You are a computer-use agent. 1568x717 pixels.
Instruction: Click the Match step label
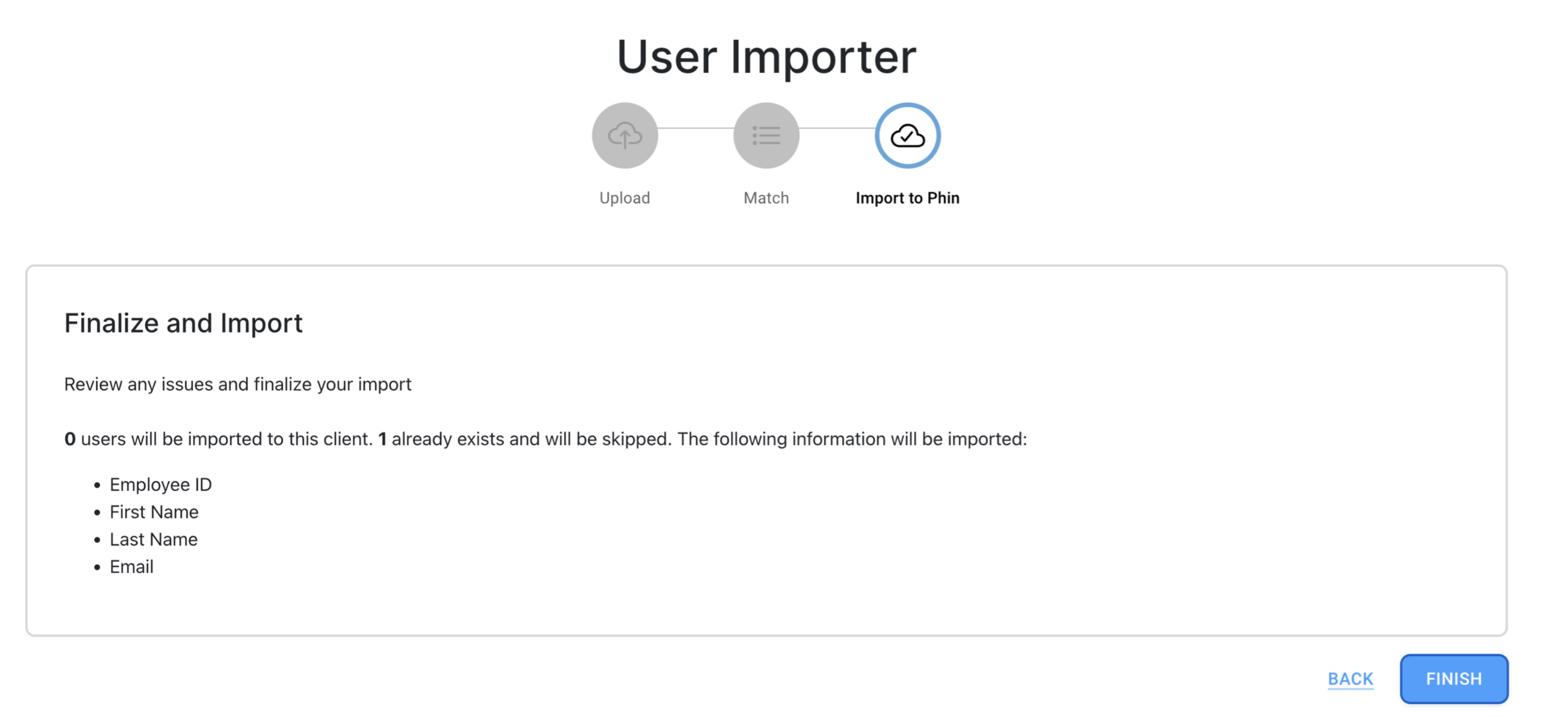tap(766, 198)
